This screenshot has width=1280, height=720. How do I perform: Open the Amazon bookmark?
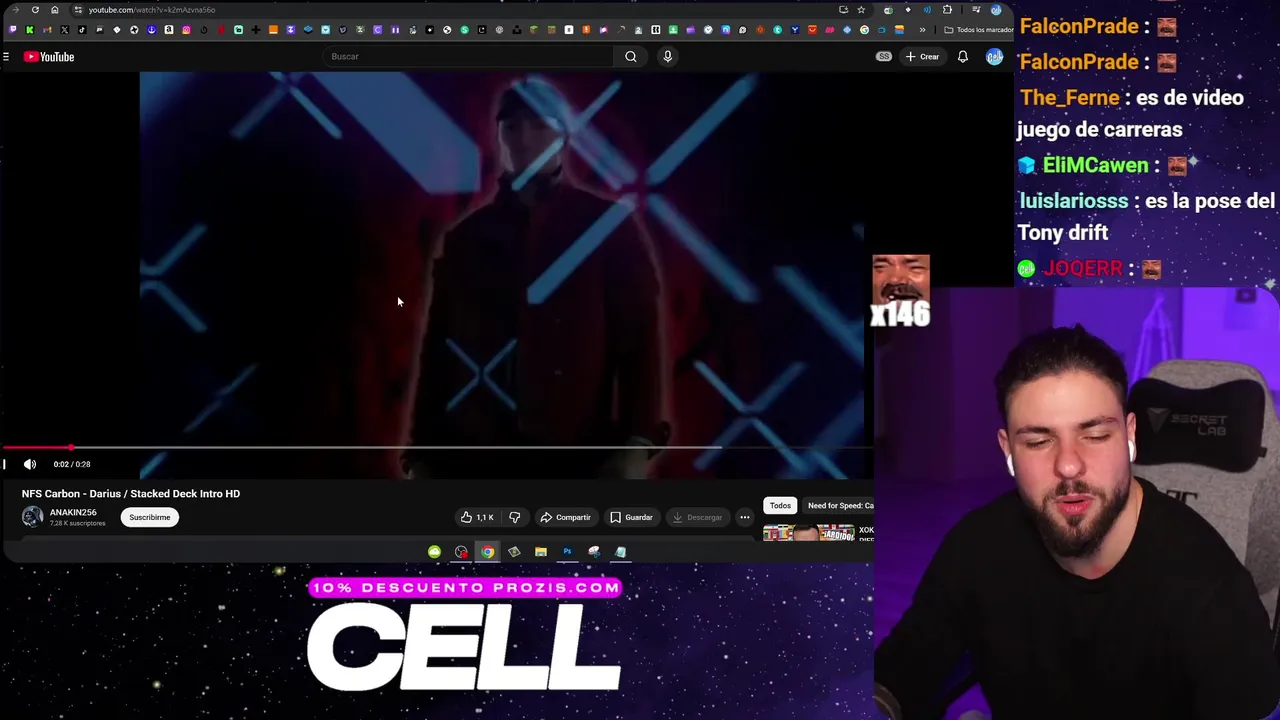tap(169, 30)
